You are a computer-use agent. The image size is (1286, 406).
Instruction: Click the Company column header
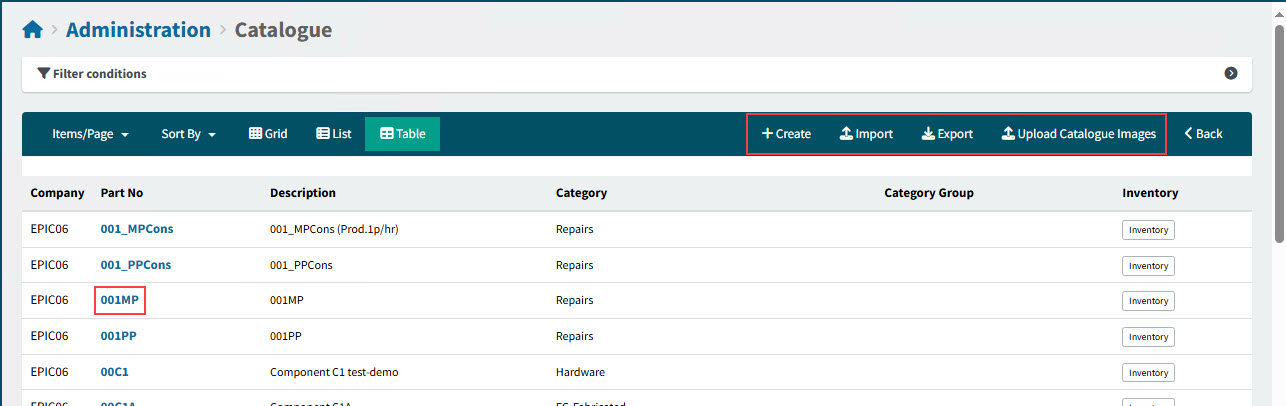point(57,193)
